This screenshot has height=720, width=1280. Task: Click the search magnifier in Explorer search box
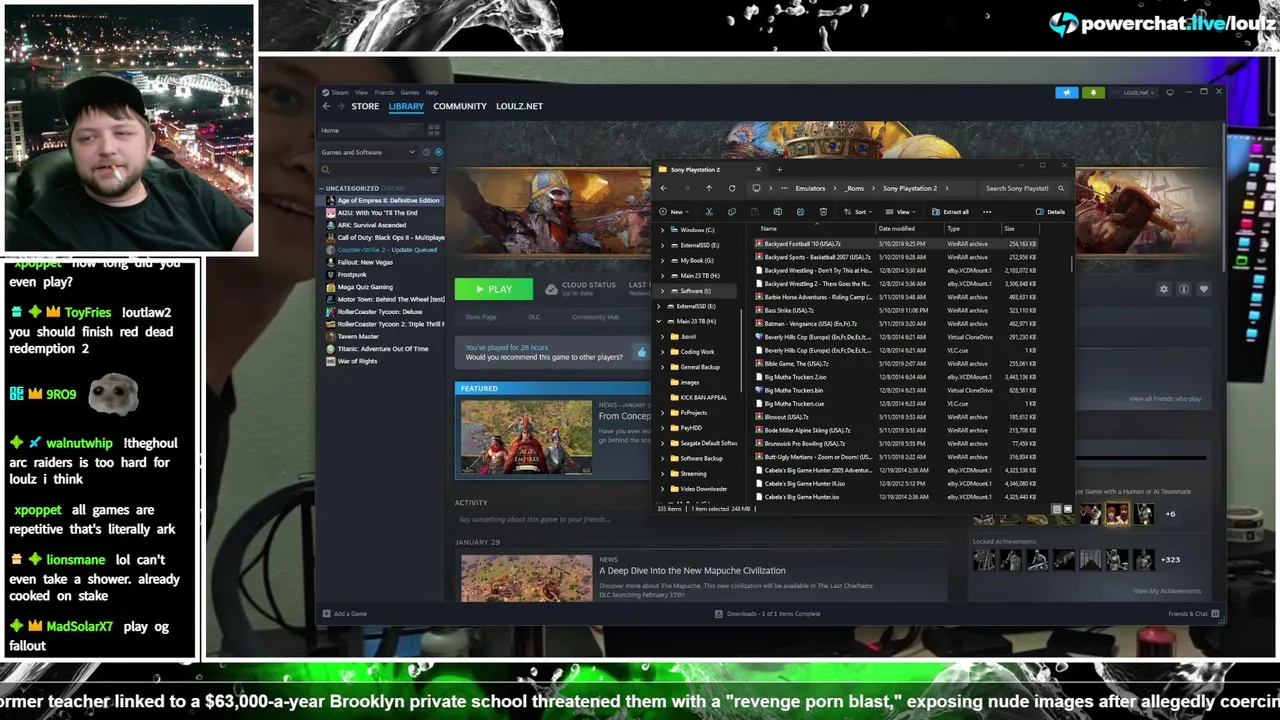(x=1061, y=188)
